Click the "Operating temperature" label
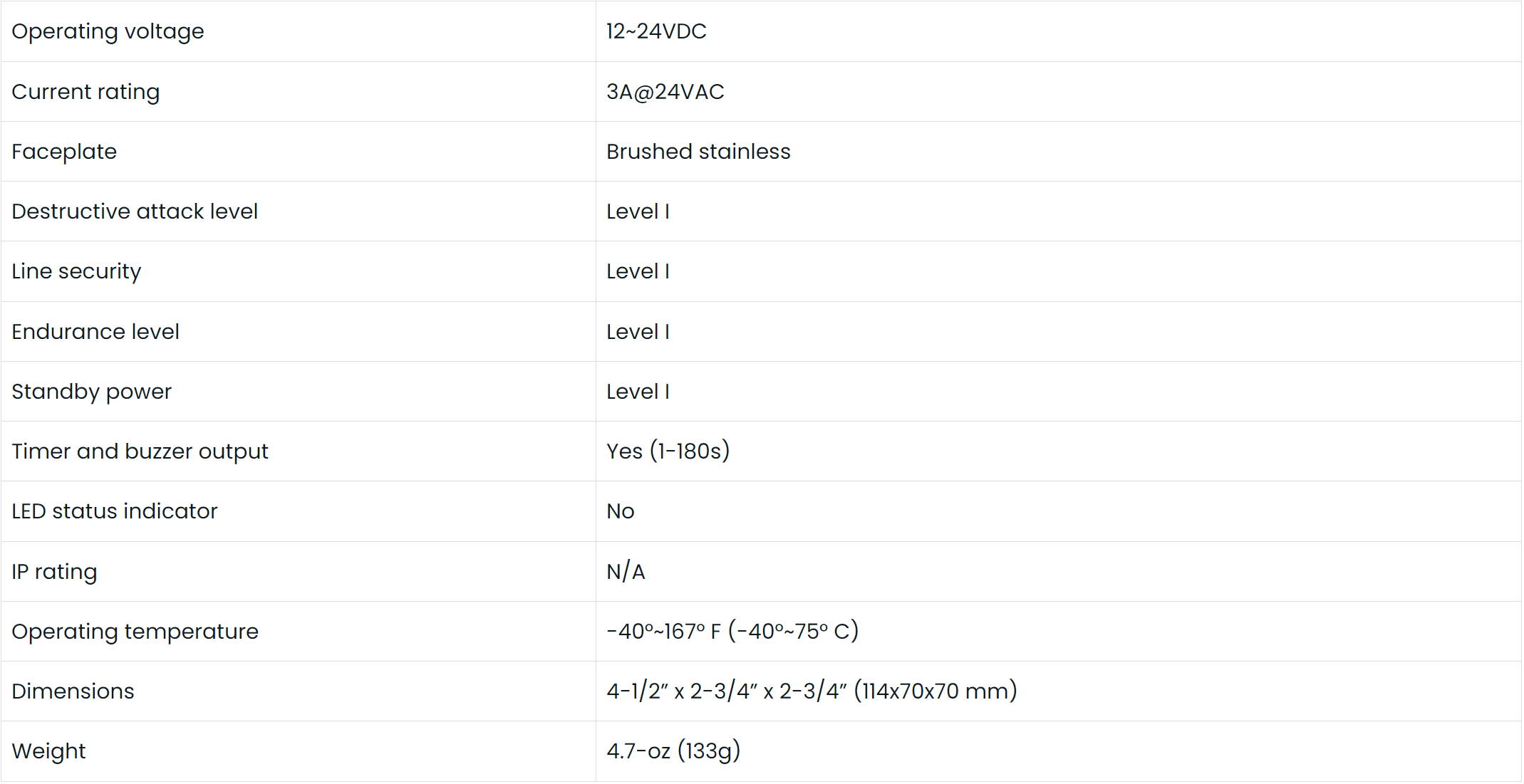The width and height of the screenshot is (1524, 784). click(x=135, y=632)
